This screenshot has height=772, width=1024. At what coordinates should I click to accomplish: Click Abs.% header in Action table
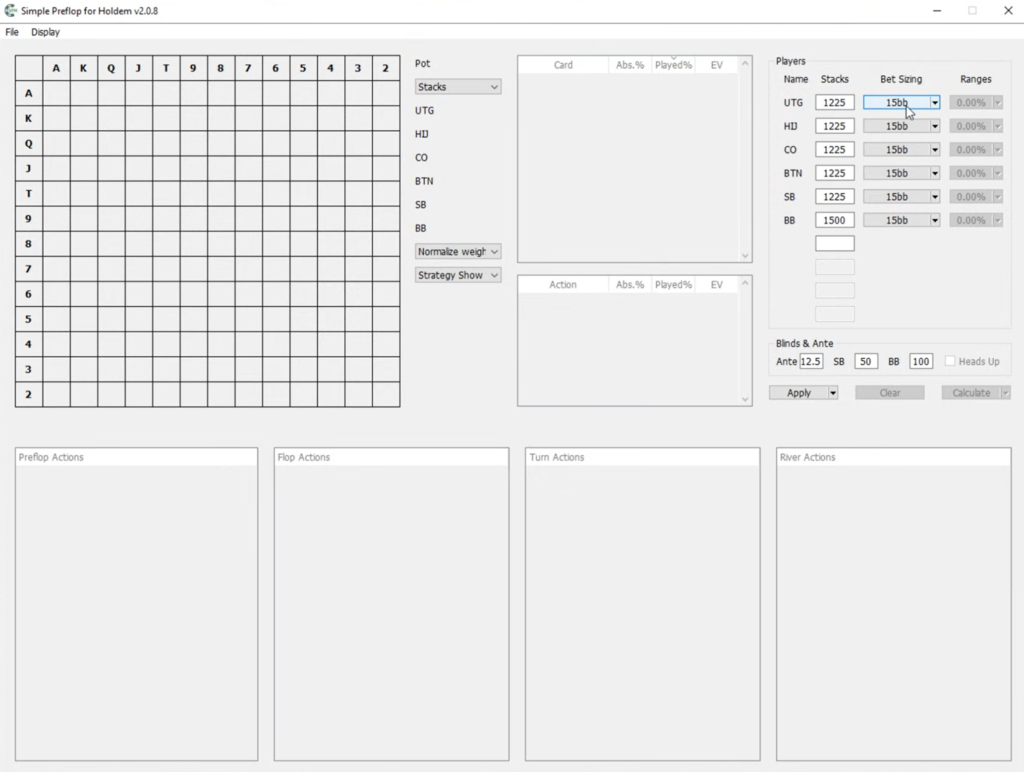pos(630,284)
